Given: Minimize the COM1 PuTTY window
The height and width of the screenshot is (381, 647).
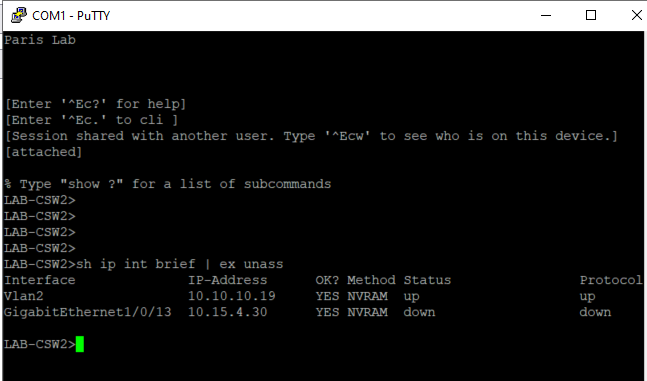Looking at the screenshot, I should point(546,16).
